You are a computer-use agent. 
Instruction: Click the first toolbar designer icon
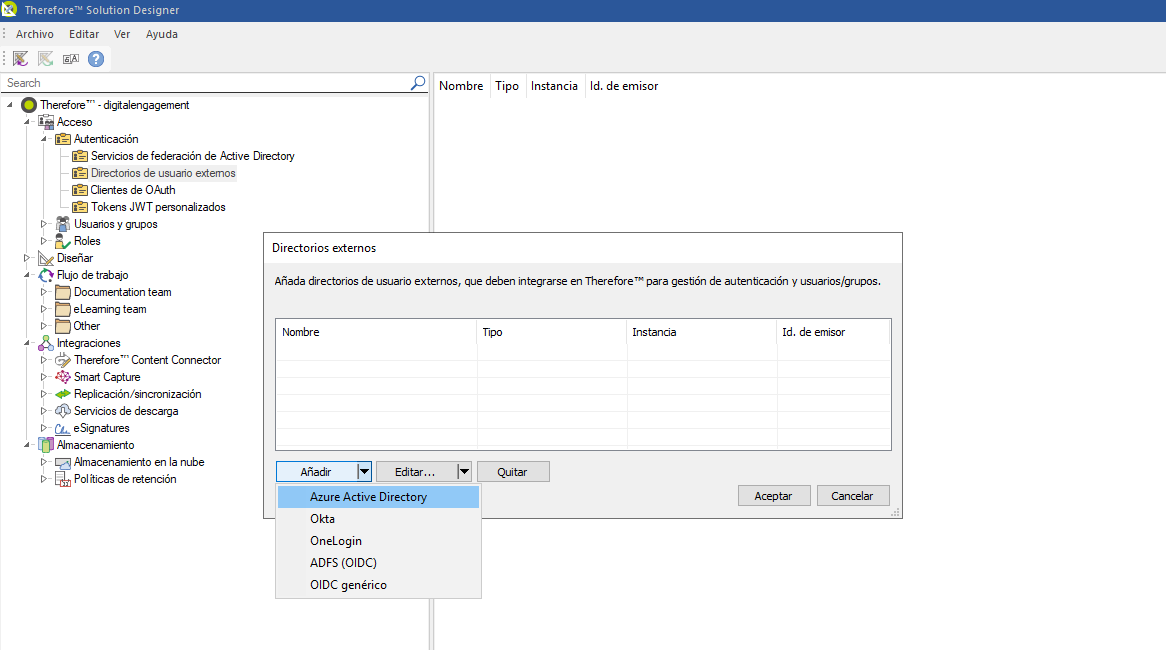pos(21,59)
